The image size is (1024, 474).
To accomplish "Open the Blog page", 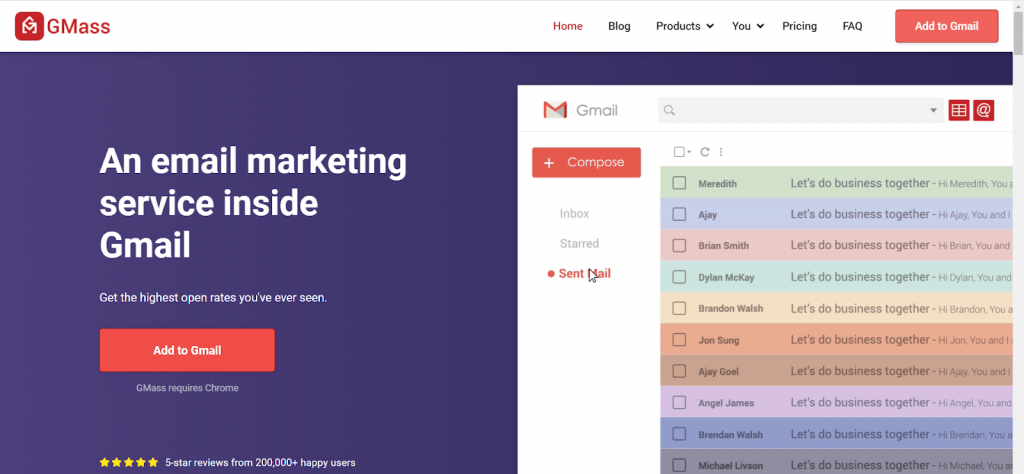I will click(619, 26).
